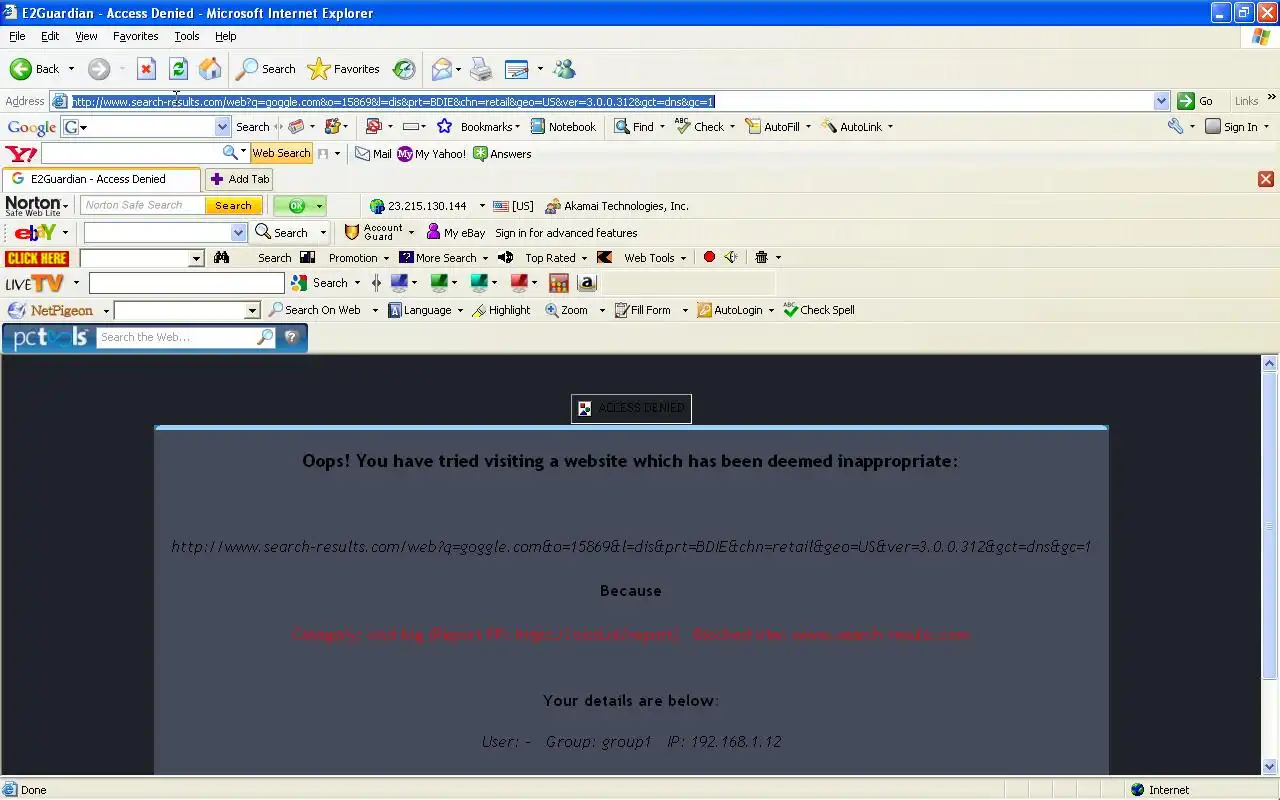Expand the Top Rated dropdown

(584, 258)
